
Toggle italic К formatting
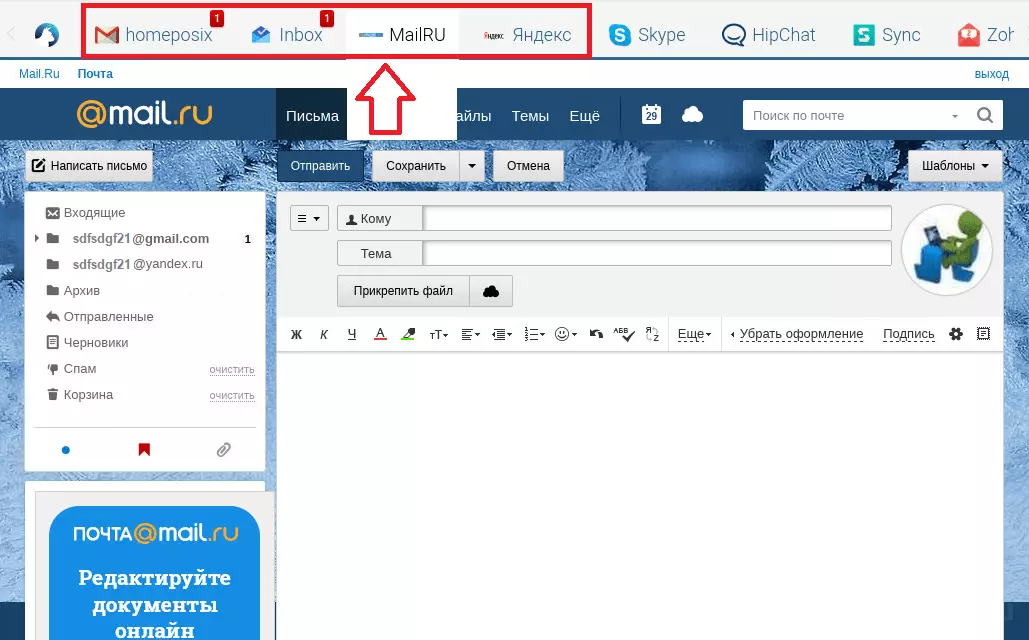324,334
